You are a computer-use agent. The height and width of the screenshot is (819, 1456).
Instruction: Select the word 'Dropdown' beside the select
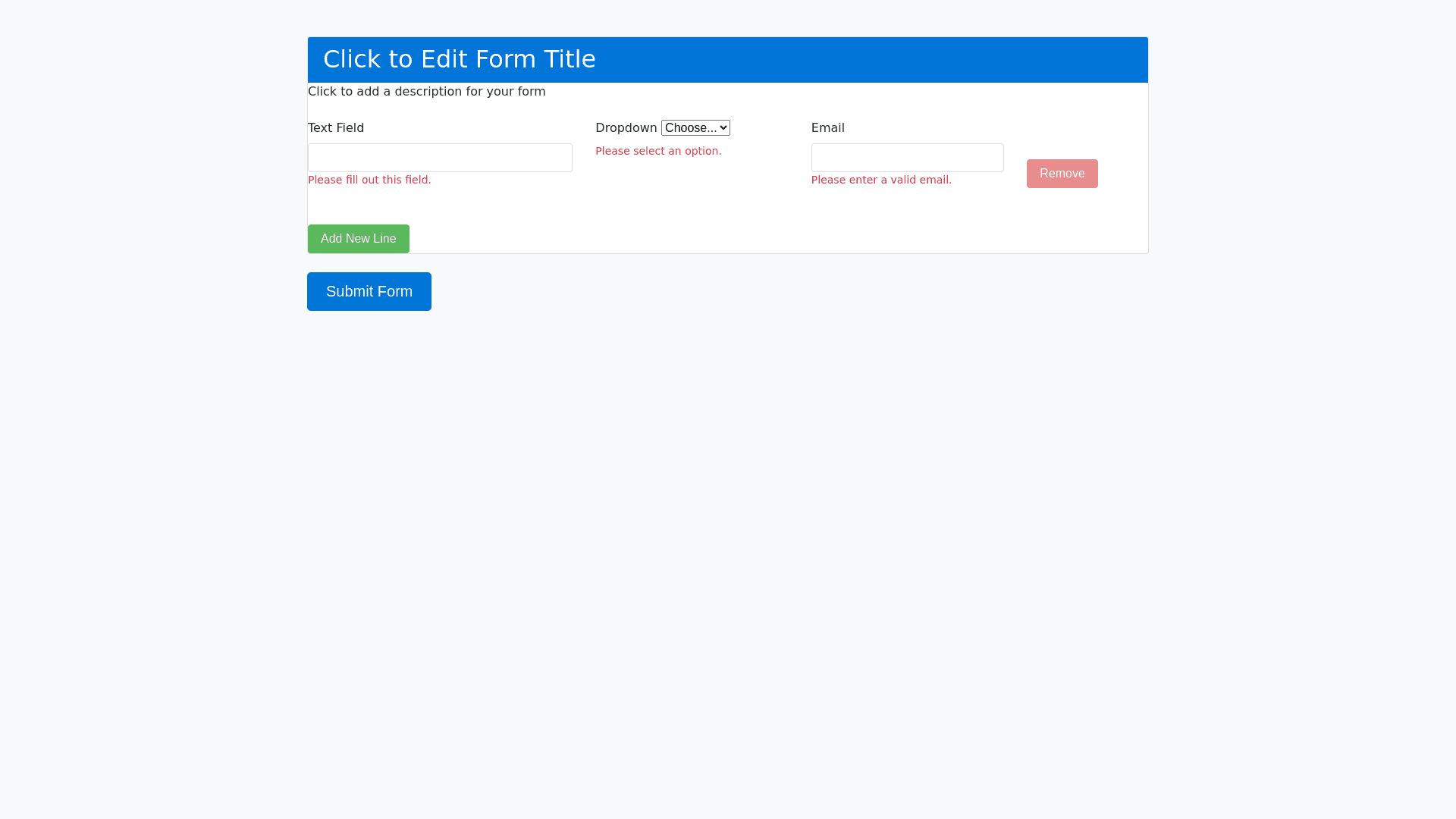coord(626,128)
